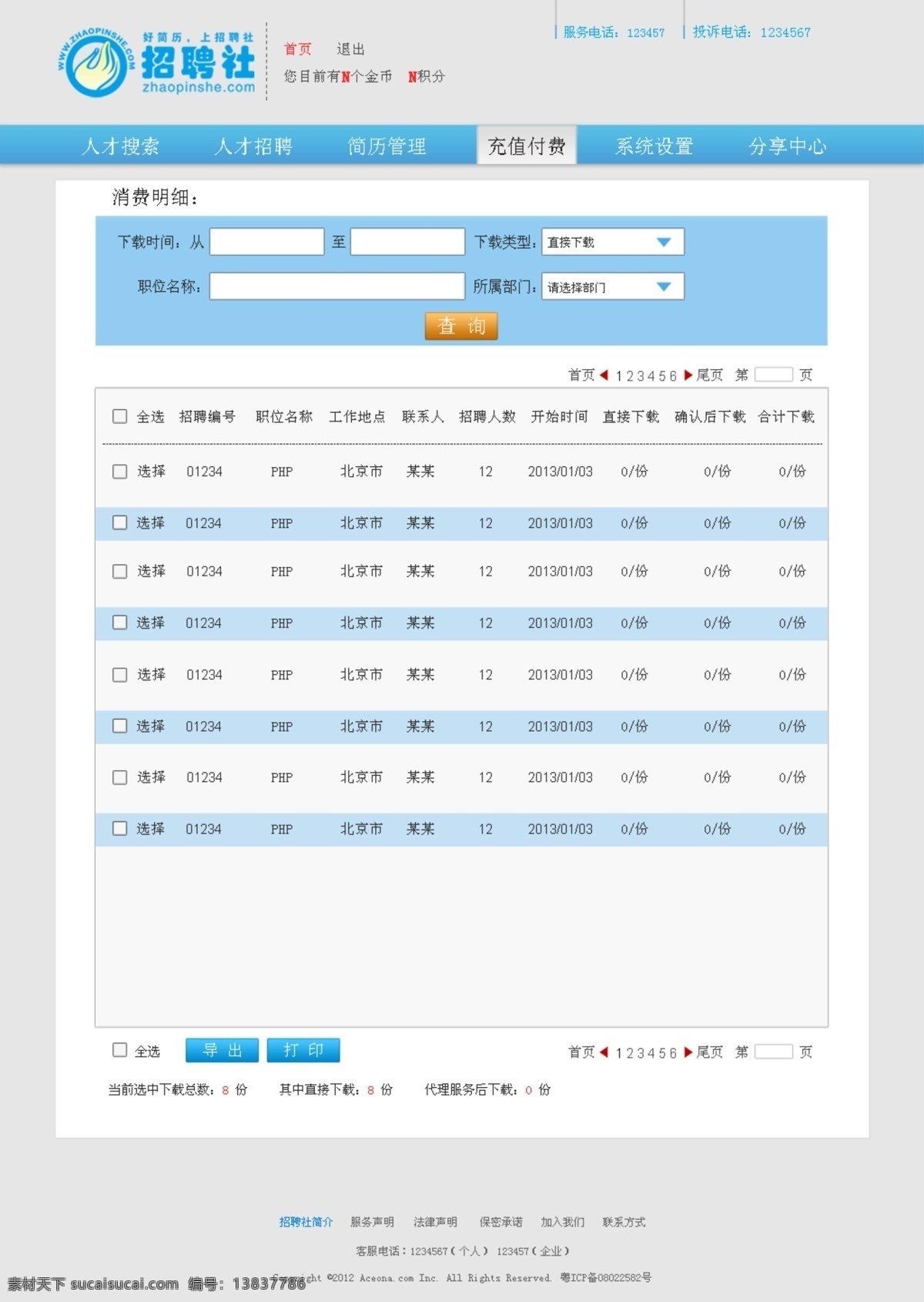Click the 开始时间 column header
This screenshot has height=1302, width=924.
coord(559,417)
